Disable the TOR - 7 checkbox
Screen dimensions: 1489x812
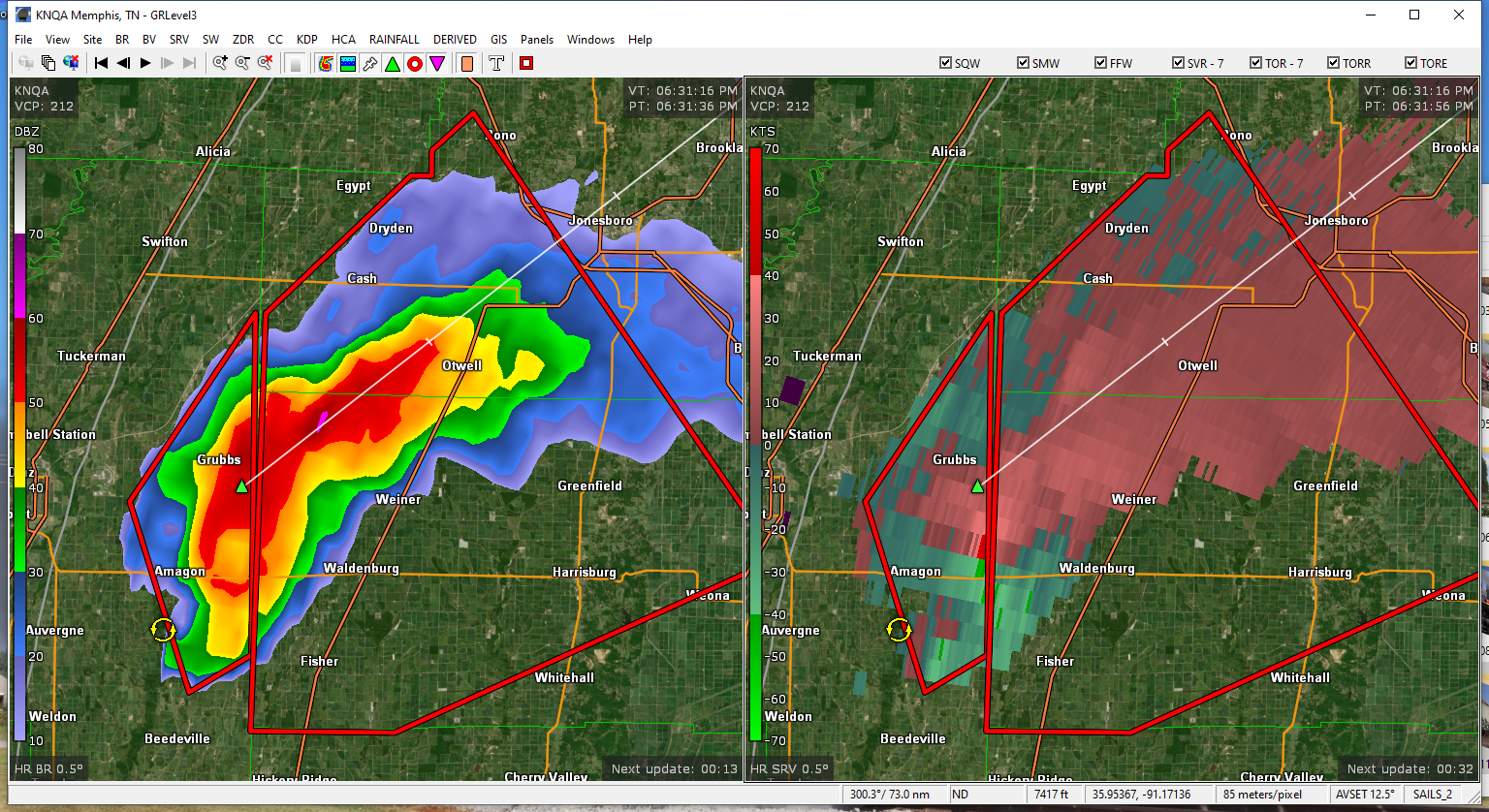[1255, 63]
